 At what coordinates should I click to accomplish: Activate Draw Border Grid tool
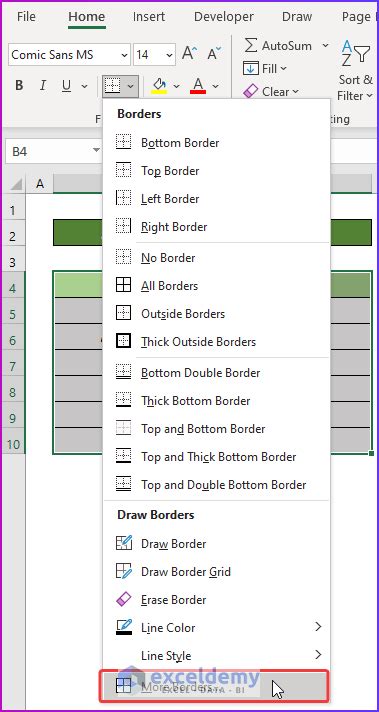[216, 572]
